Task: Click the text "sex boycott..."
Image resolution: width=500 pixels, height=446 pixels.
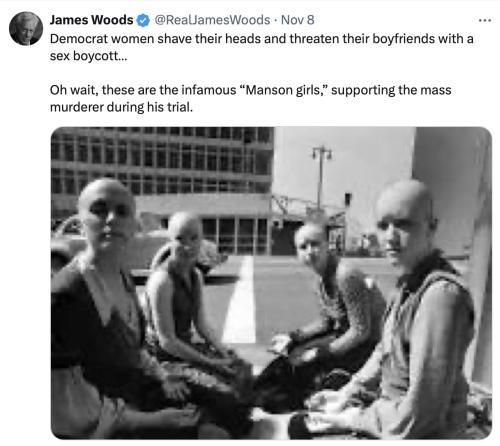Action: coord(89,56)
